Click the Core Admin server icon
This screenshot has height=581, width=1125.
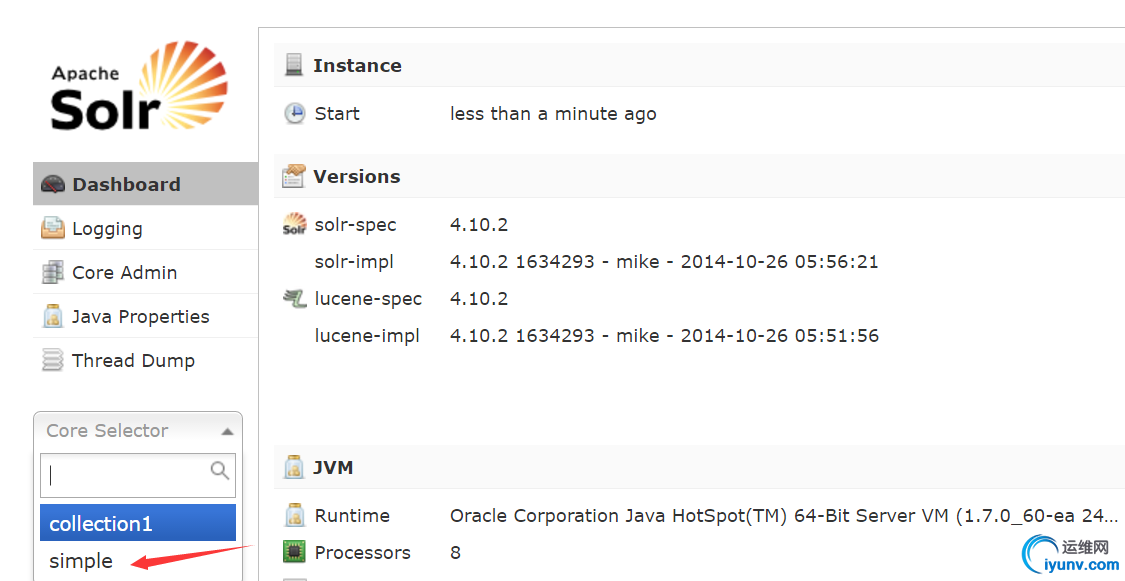click(53, 273)
